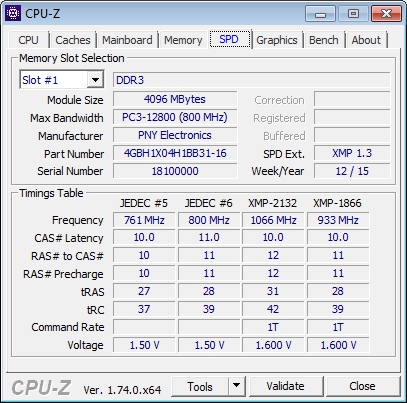Image resolution: width=407 pixels, height=403 pixels.
Task: Click the version text Ver. 1.74.0.x64
Action: (122, 390)
